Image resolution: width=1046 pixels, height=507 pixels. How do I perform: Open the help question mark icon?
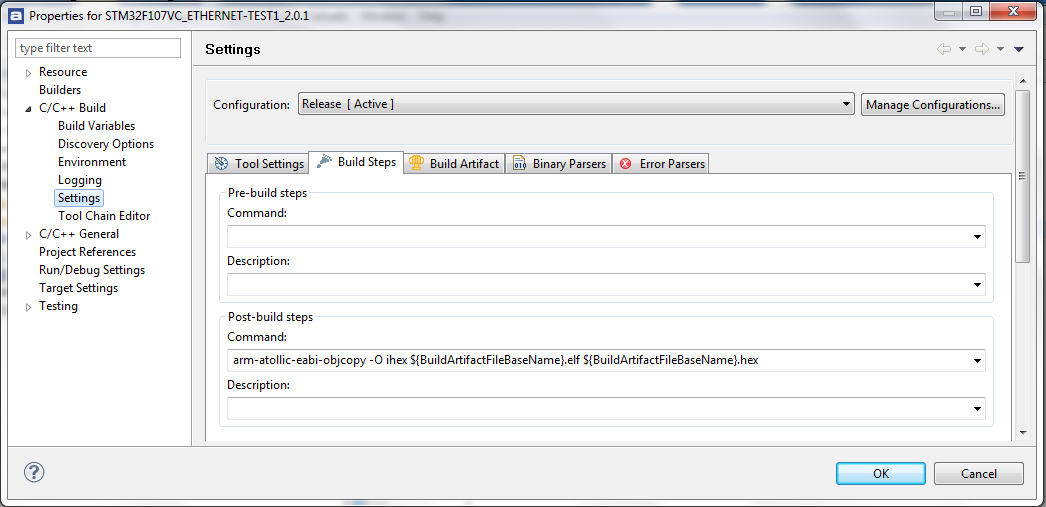[x=34, y=472]
